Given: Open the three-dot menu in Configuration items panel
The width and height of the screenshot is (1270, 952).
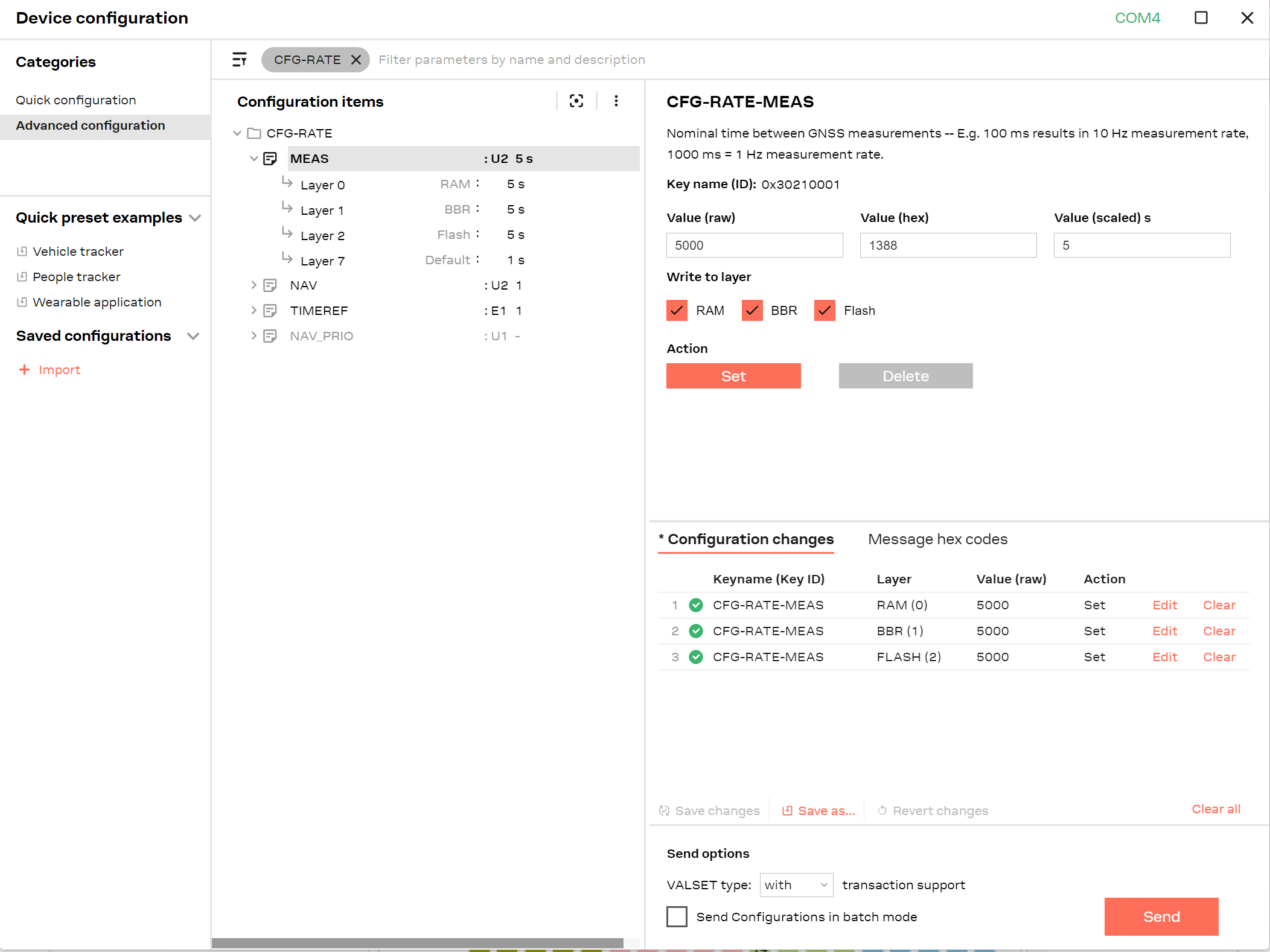Looking at the screenshot, I should [616, 101].
